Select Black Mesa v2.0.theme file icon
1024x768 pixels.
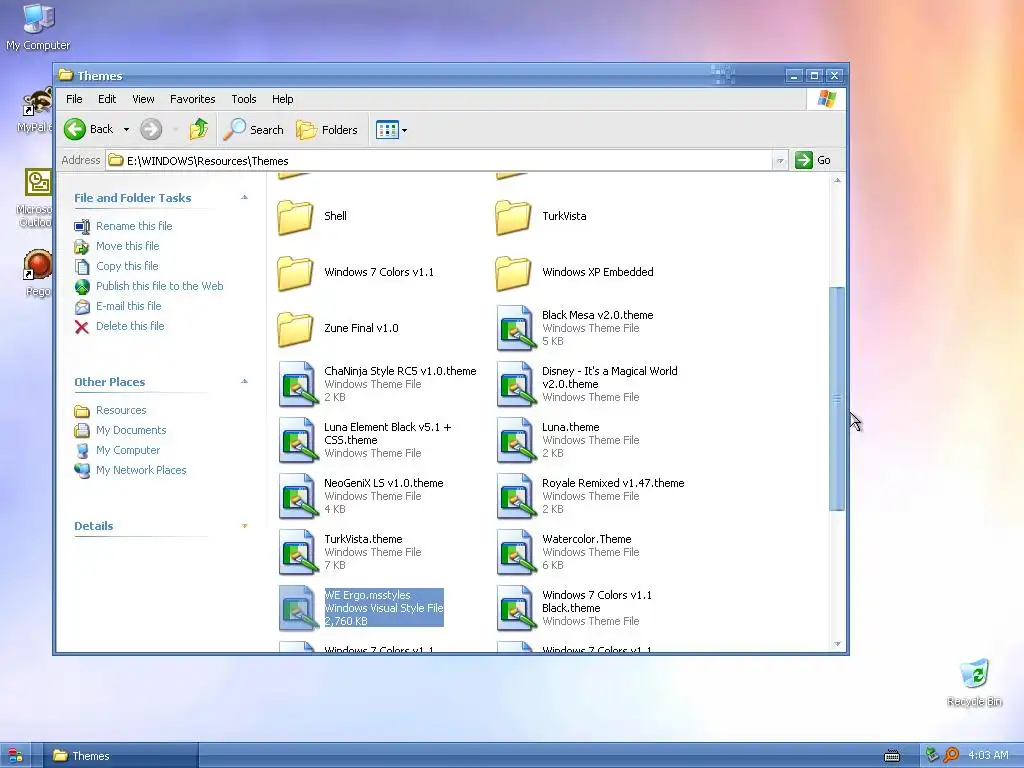point(516,328)
